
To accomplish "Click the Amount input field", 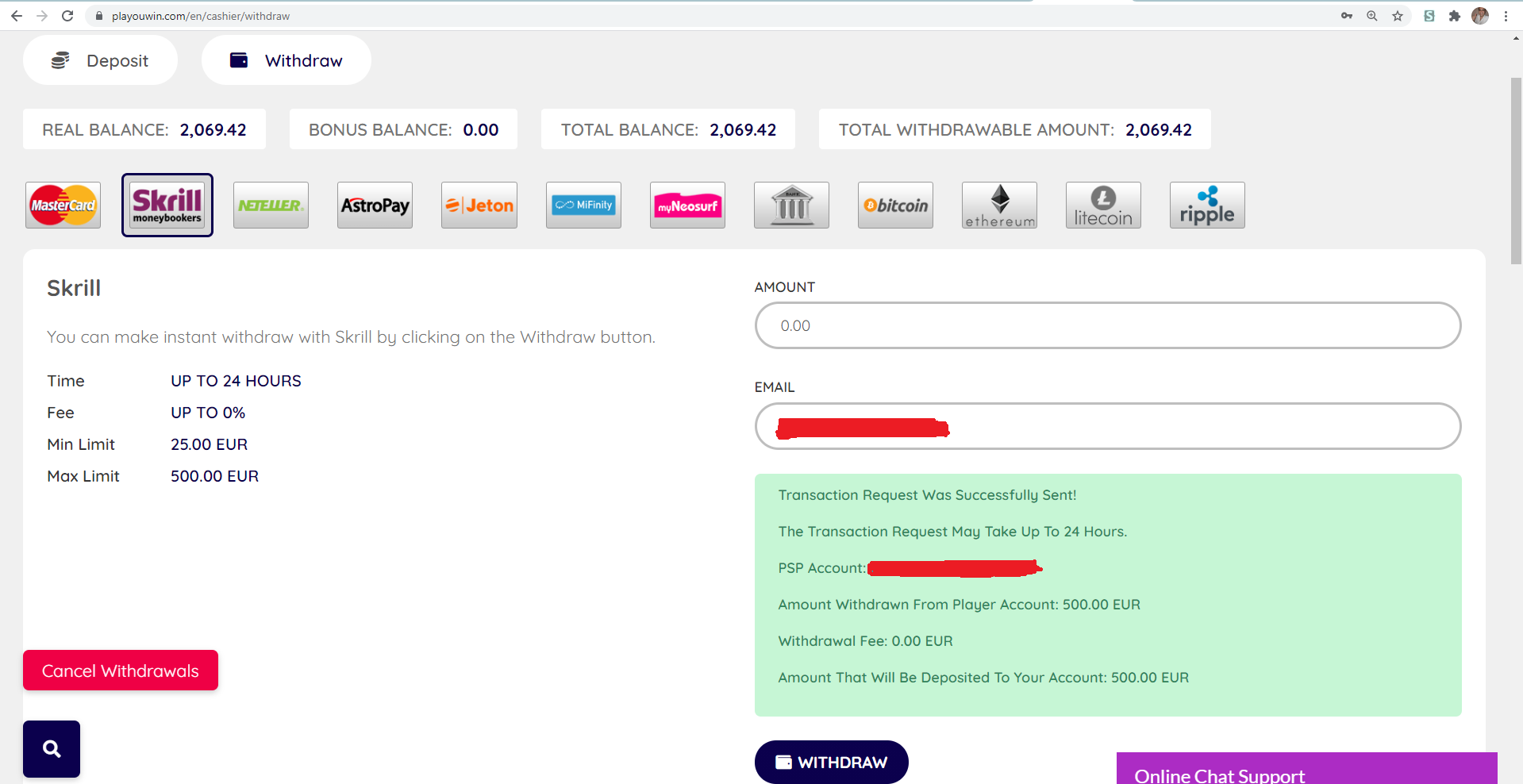I will pyautogui.click(x=1108, y=325).
